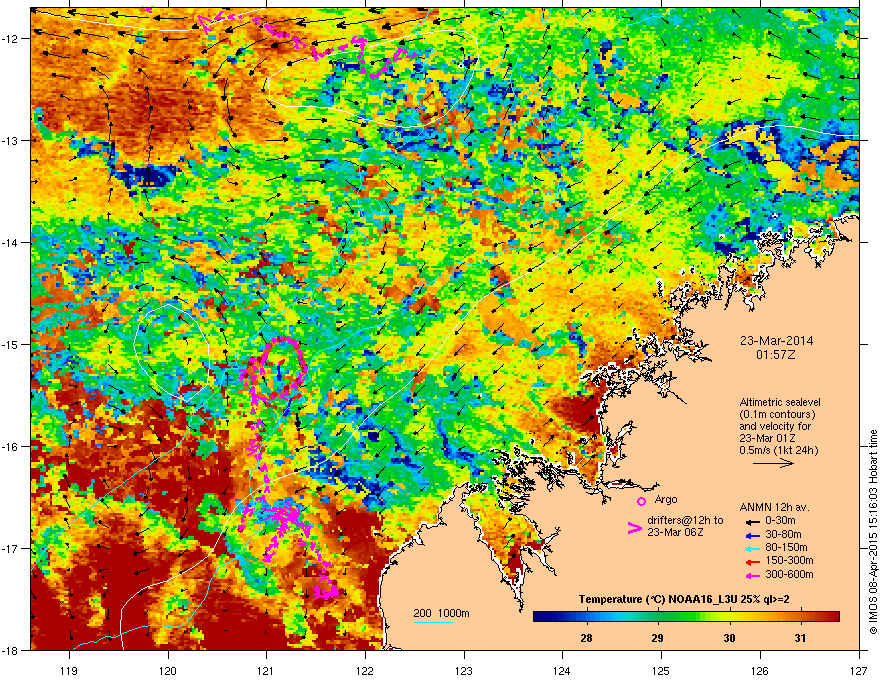Click the 30-80m depth label
This screenshot has height=680, width=880.
pos(783,535)
